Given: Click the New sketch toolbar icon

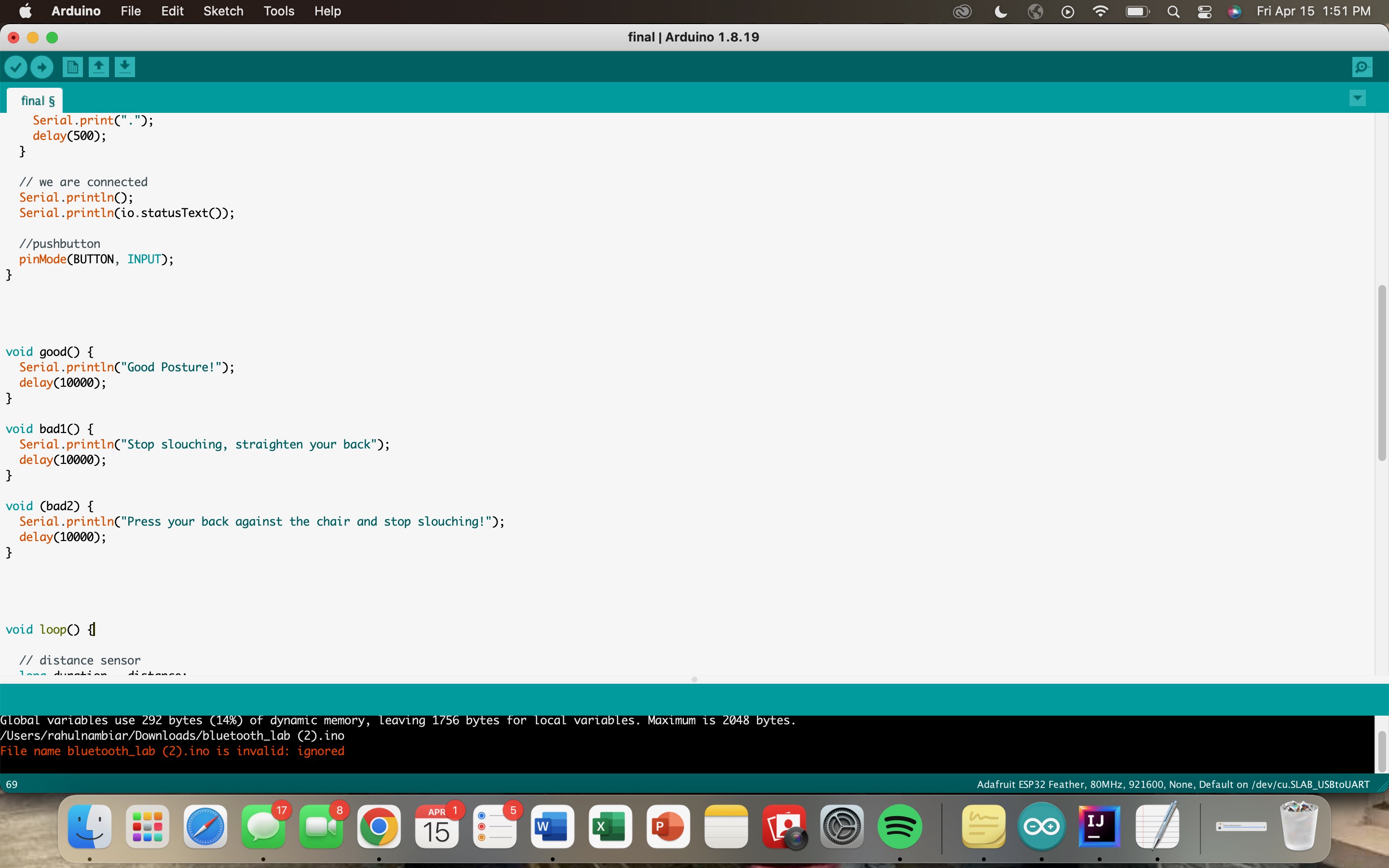Looking at the screenshot, I should coord(72,67).
